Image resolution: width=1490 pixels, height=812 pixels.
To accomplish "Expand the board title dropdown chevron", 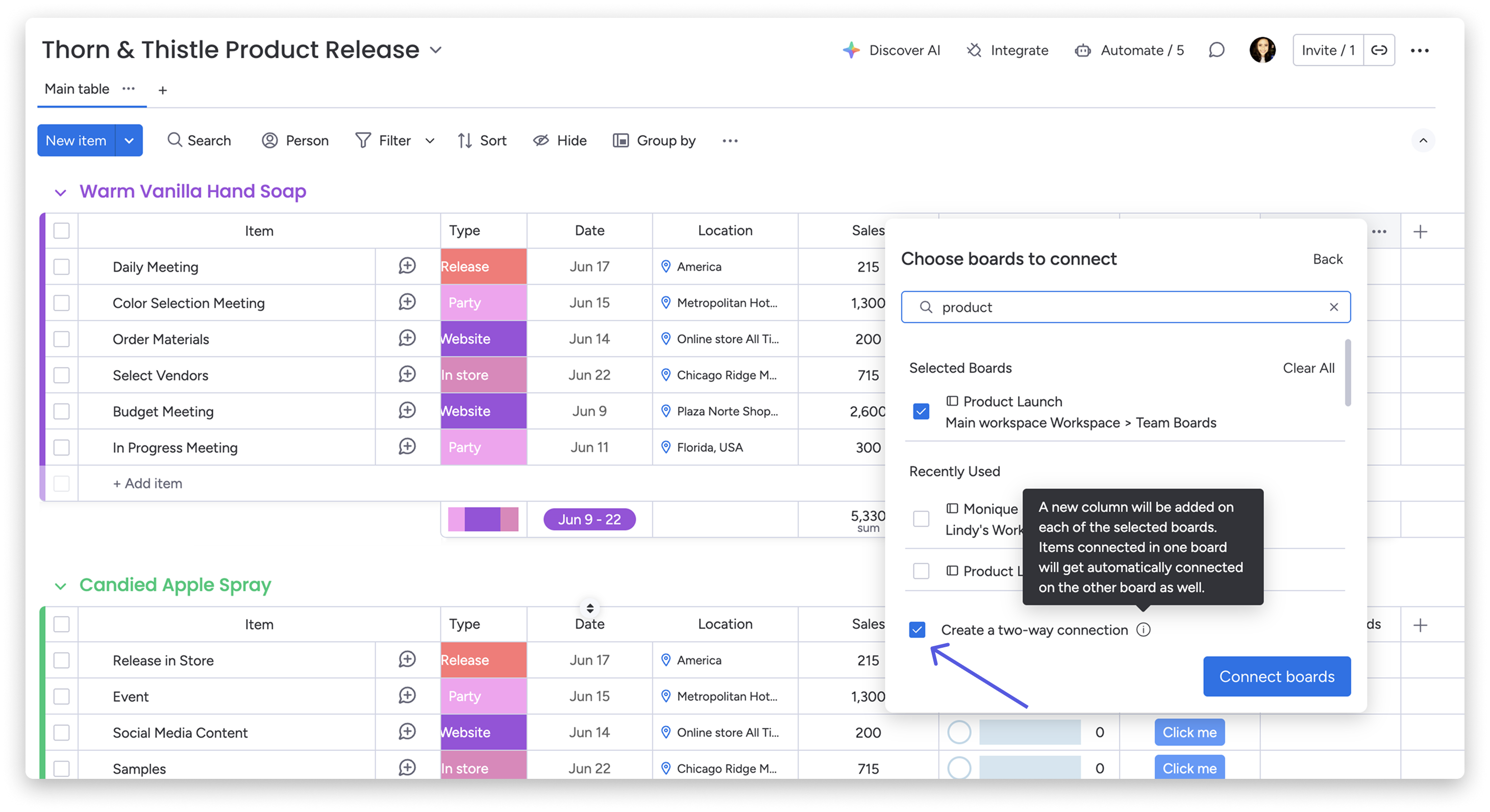I will tap(436, 50).
